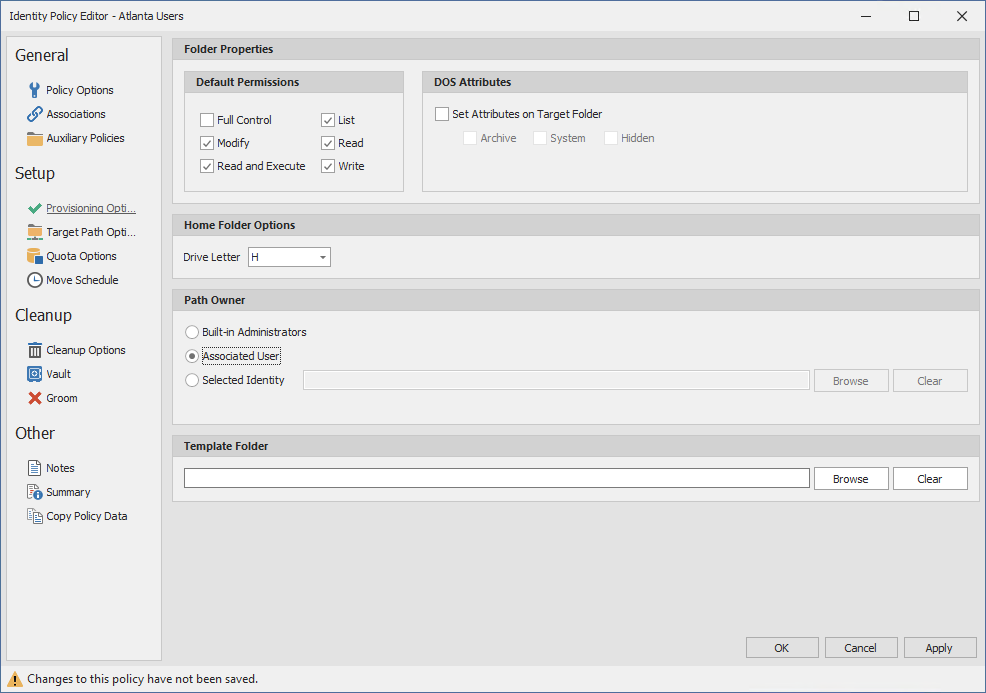Choose the Selected Identity radio option
The width and height of the screenshot is (986, 693).
point(192,380)
